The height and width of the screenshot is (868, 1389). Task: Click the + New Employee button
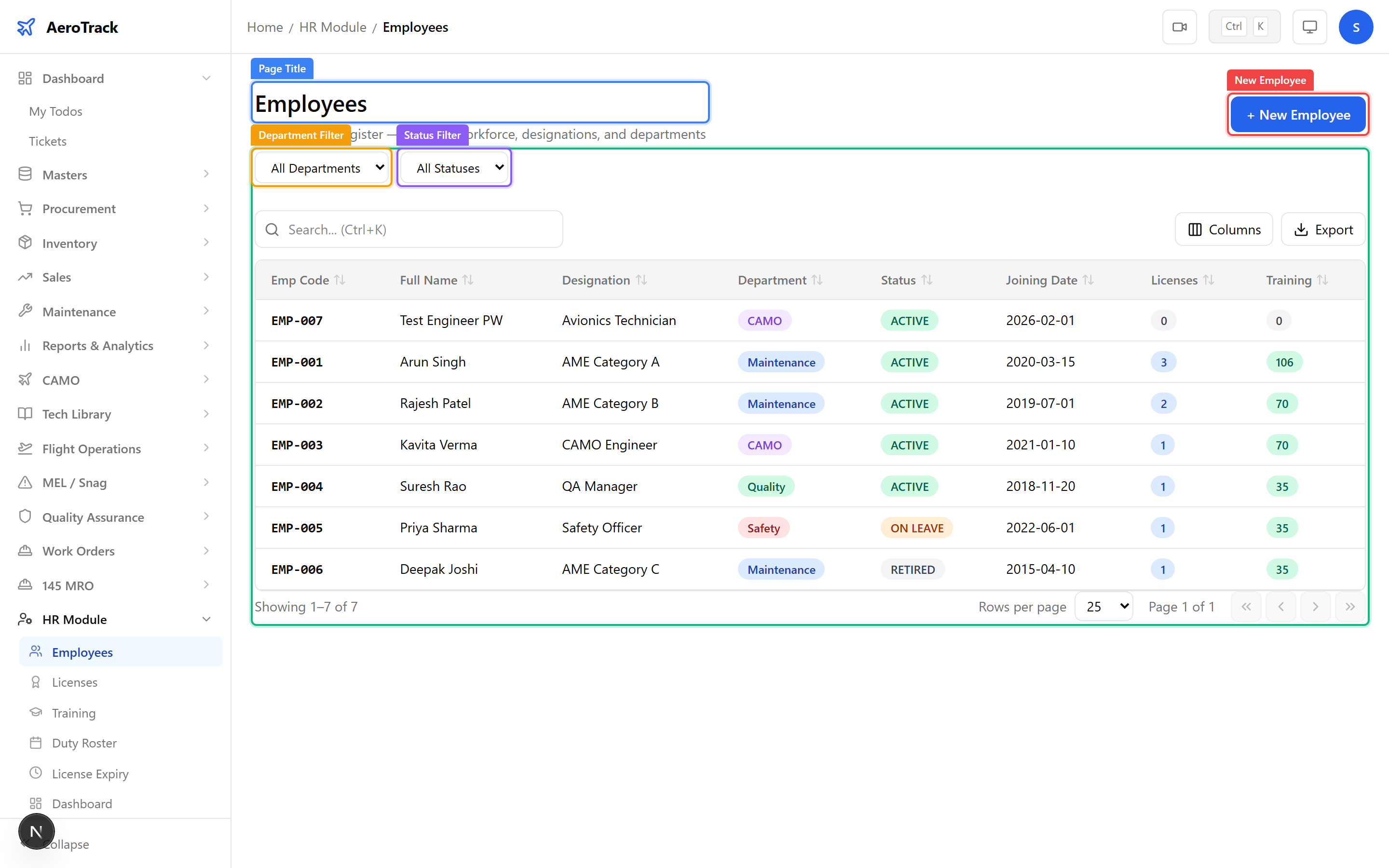1298,114
